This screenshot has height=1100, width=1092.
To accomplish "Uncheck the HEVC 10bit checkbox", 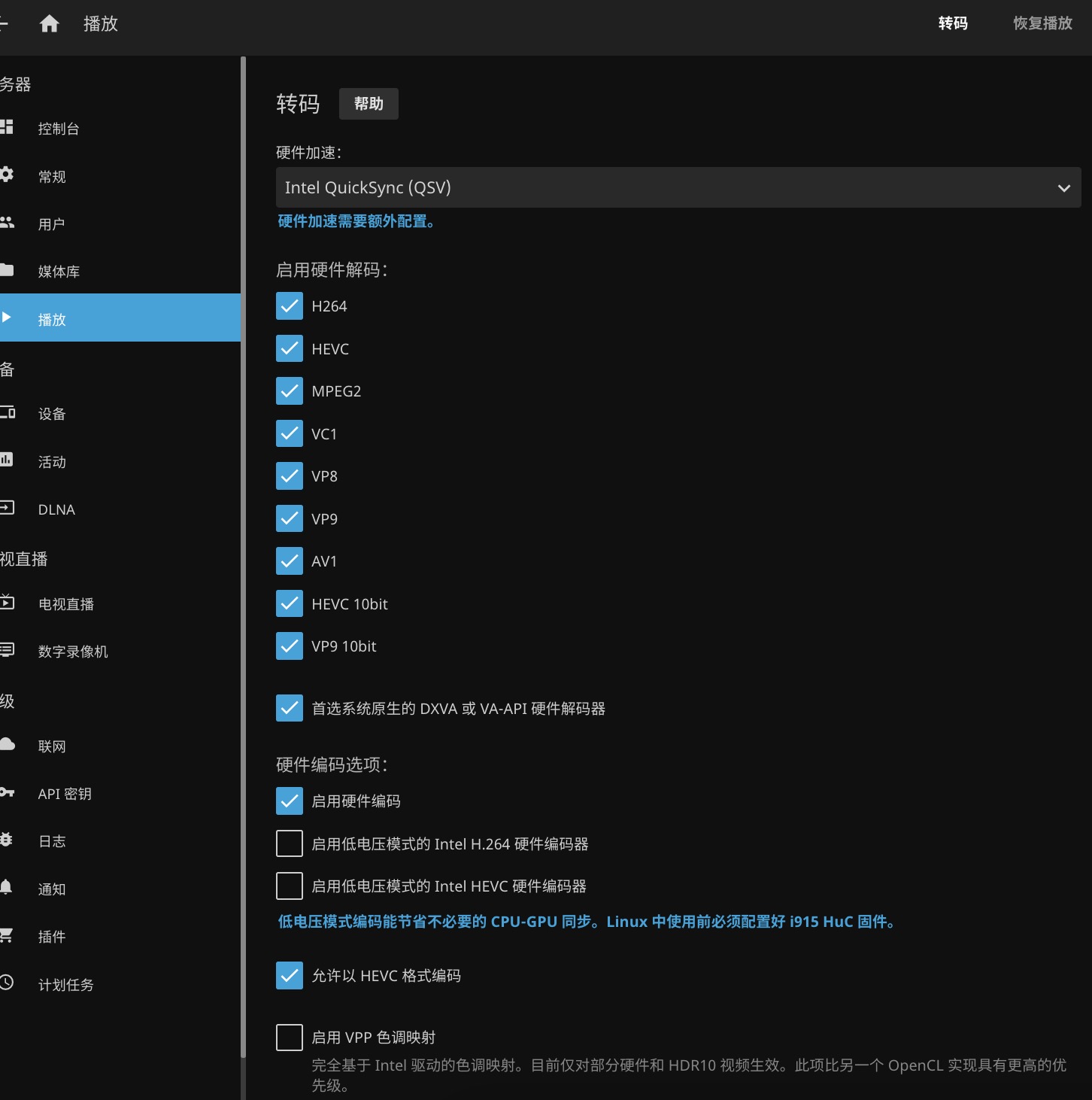I will click(290, 603).
